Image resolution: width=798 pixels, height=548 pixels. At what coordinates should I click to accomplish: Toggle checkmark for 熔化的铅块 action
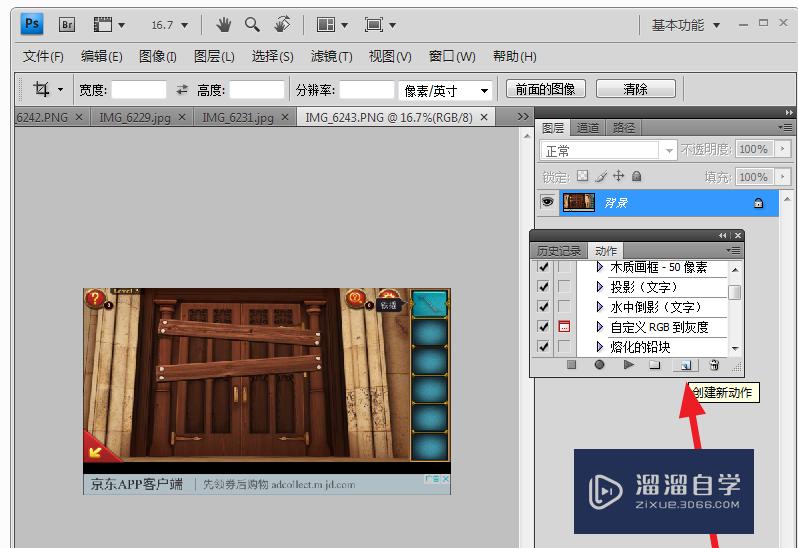coord(543,347)
